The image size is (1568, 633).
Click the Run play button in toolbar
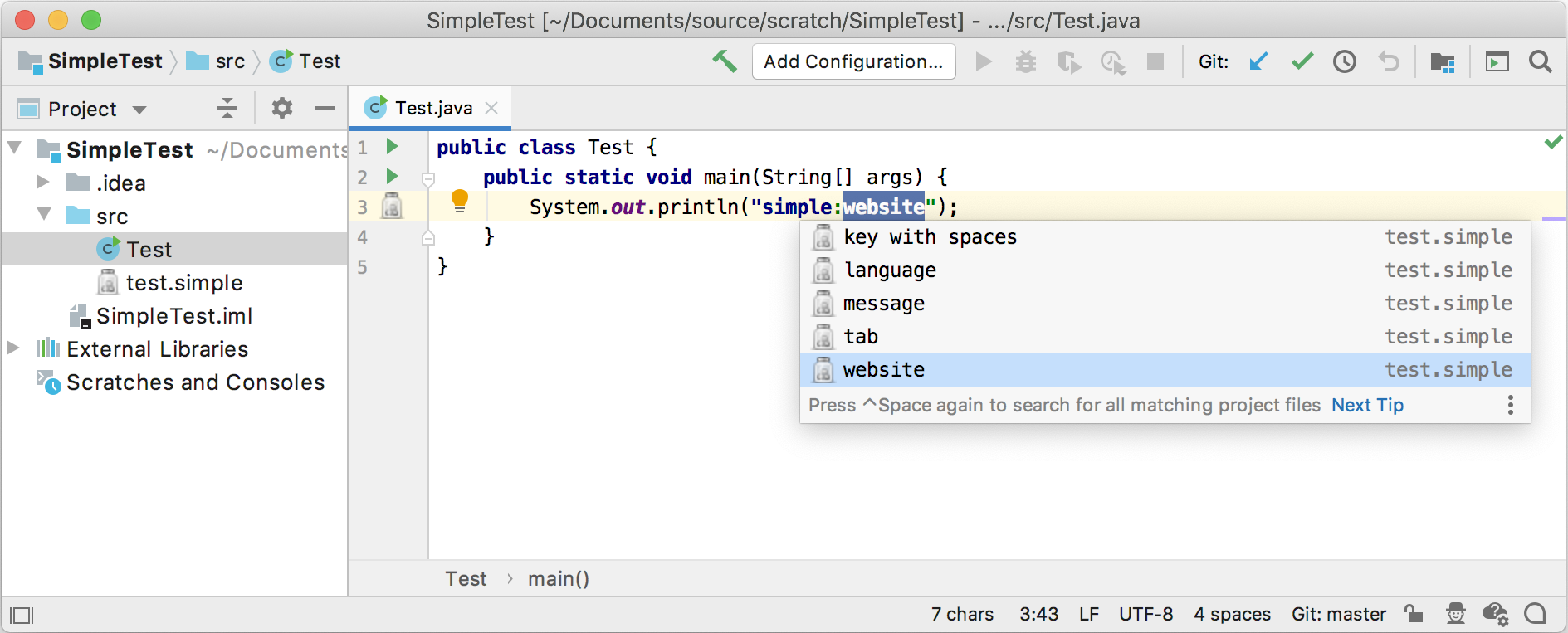(984, 61)
